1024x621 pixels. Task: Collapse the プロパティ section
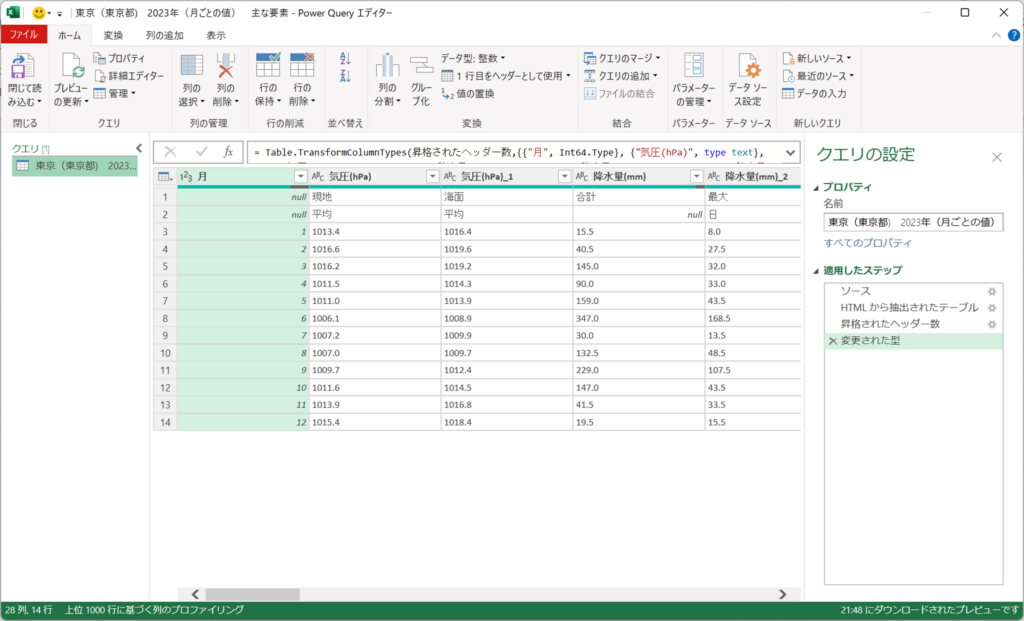(816, 187)
